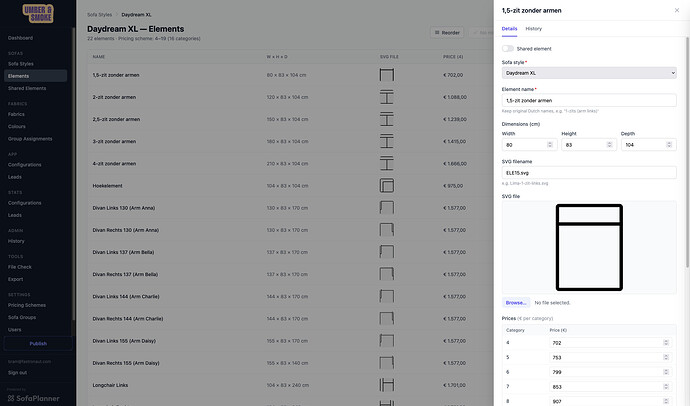Click SVG icon for 2-zit zonder armen row
This screenshot has height=406, width=690.
pos(387,97)
